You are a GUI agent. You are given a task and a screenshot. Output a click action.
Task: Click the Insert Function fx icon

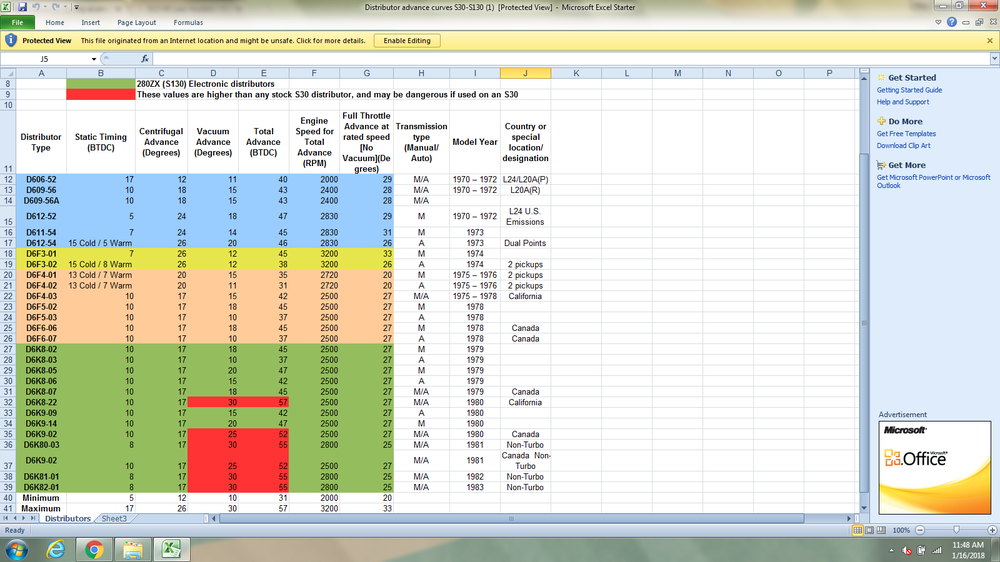145,59
